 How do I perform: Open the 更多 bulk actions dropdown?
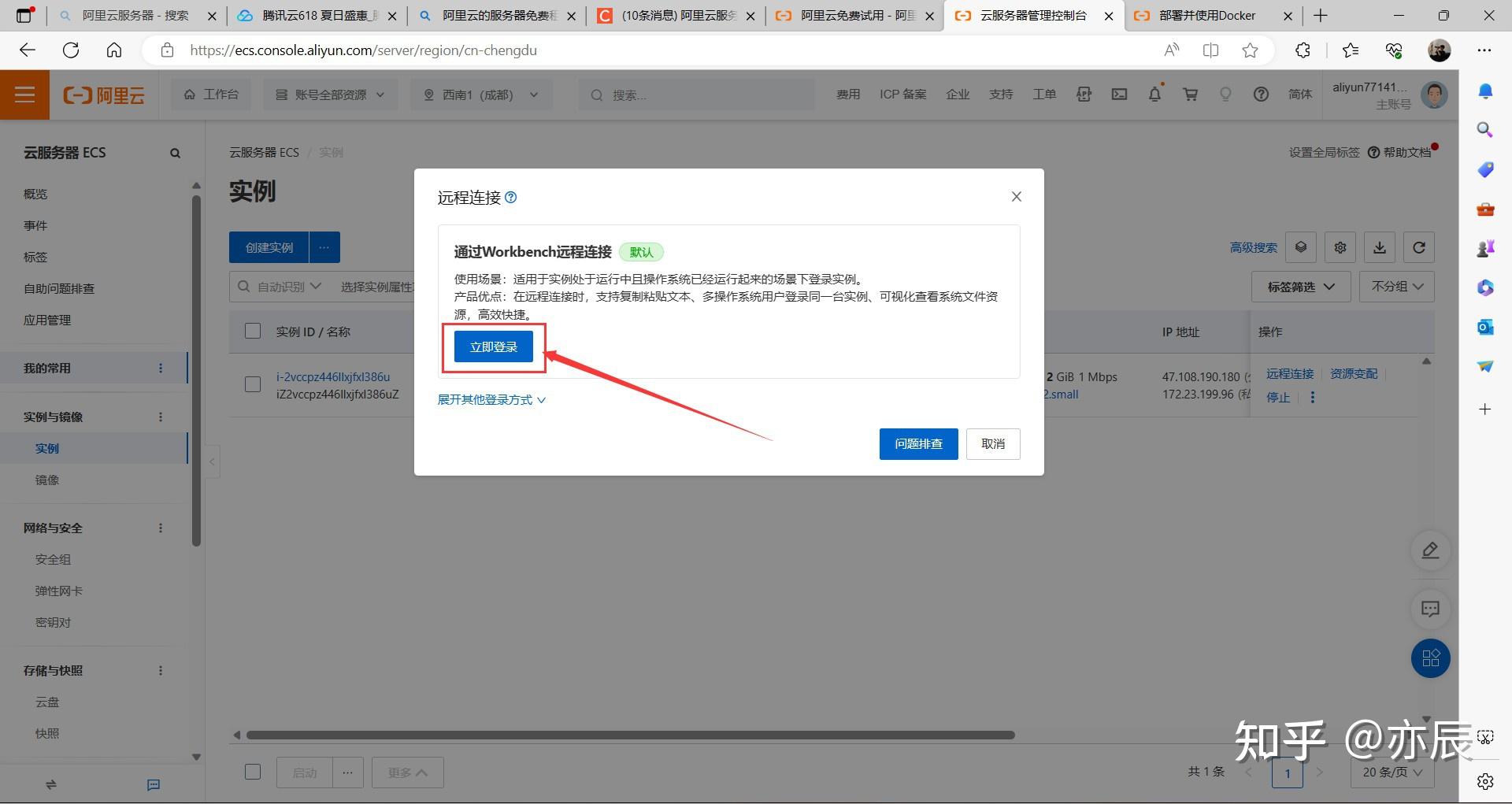[408, 773]
